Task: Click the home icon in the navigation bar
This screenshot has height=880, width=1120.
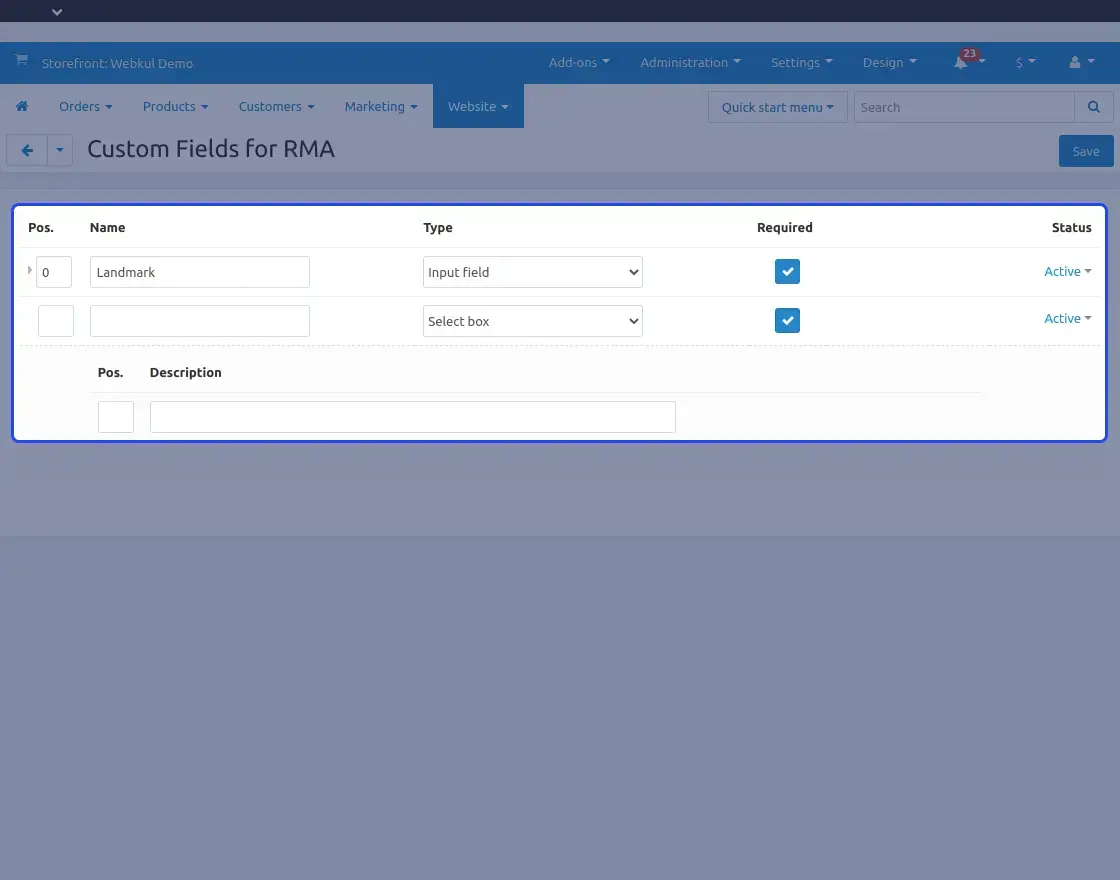Action: pyautogui.click(x=22, y=107)
